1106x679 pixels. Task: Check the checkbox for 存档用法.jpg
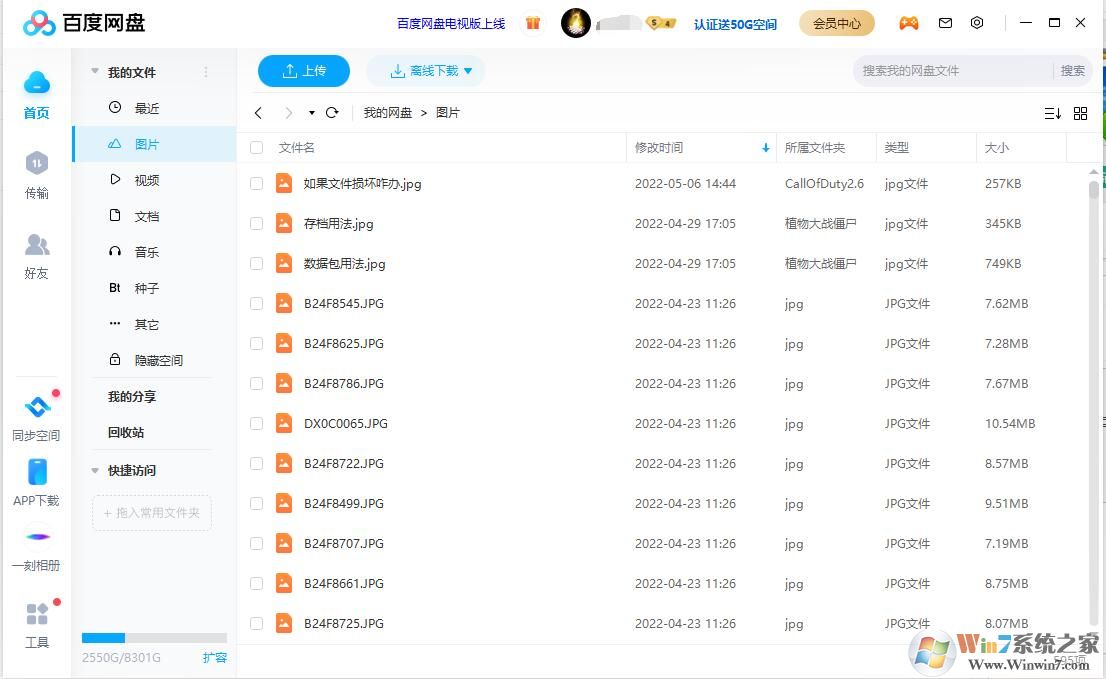pyautogui.click(x=257, y=223)
